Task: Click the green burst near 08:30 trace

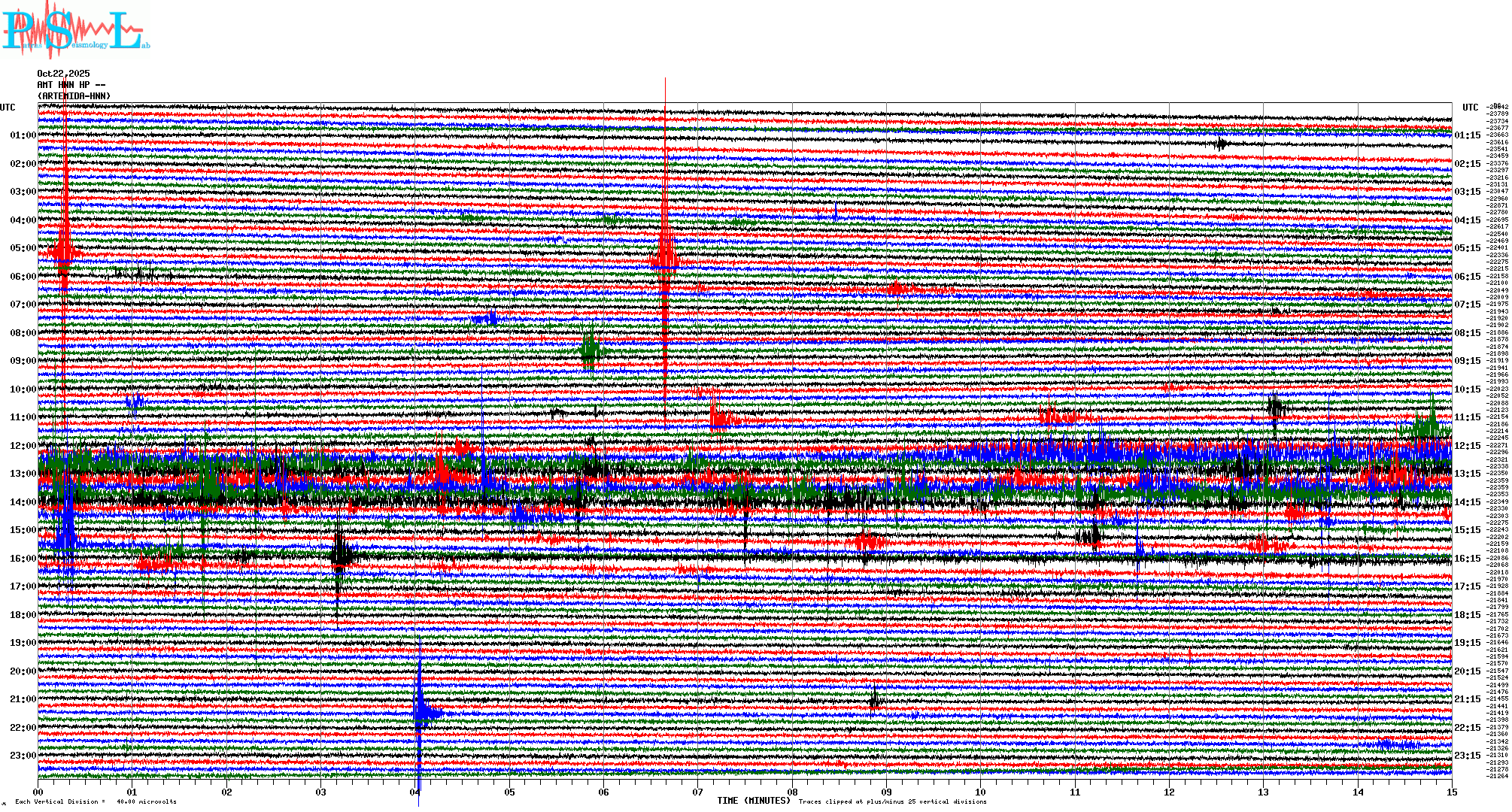Action: click(591, 350)
